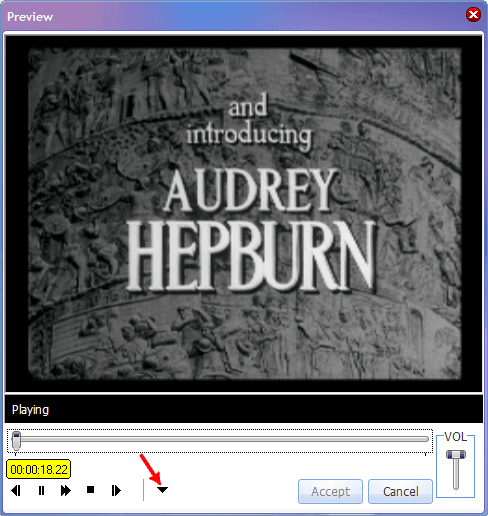This screenshot has width=488, height=516.
Task: Click the VOL volume slider handle
Action: (456, 454)
